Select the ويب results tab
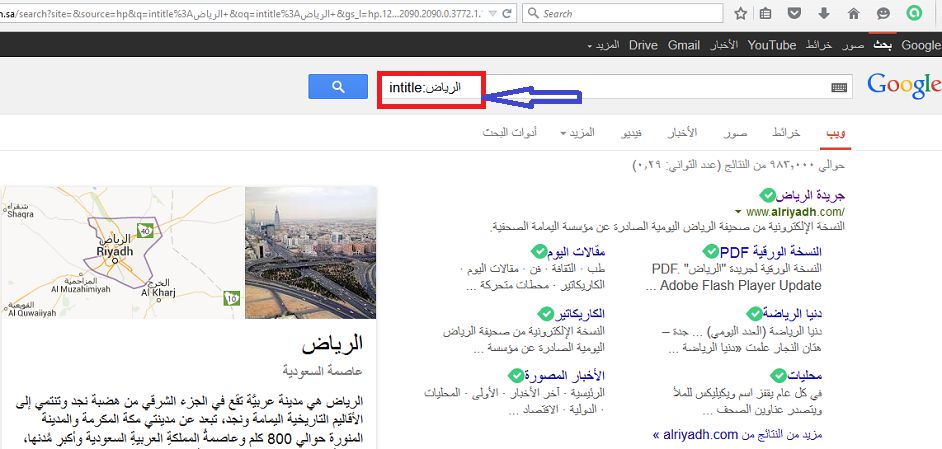The width and height of the screenshot is (942, 449). click(836, 133)
